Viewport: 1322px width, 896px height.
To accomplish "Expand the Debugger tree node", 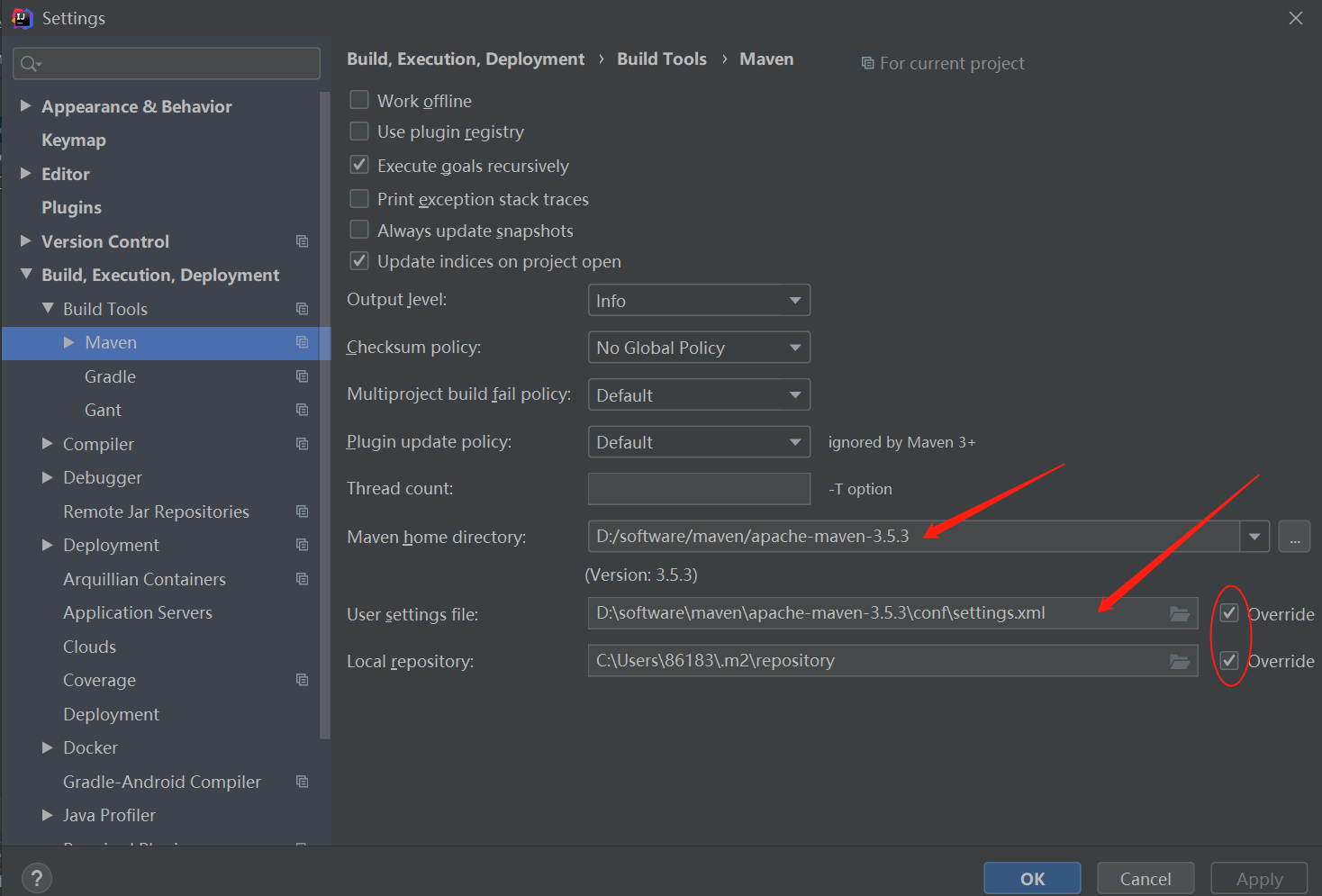I will pos(48,477).
